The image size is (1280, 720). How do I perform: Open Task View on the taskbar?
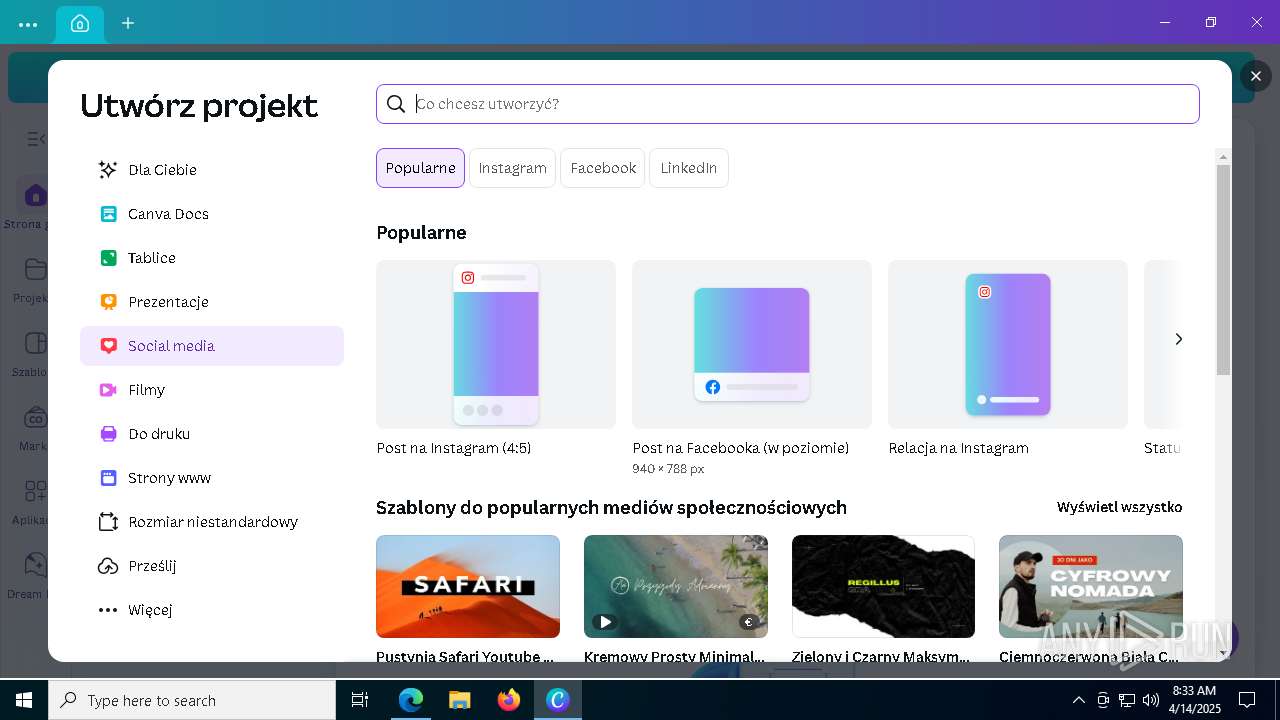point(360,700)
